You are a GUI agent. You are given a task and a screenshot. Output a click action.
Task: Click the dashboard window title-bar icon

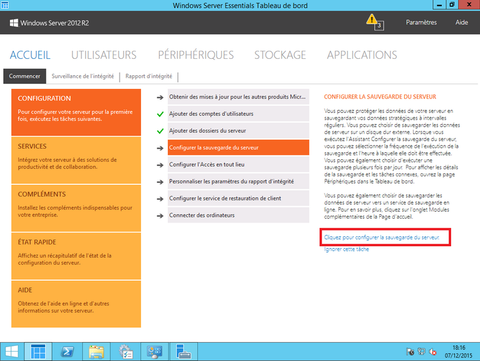[5, 5]
